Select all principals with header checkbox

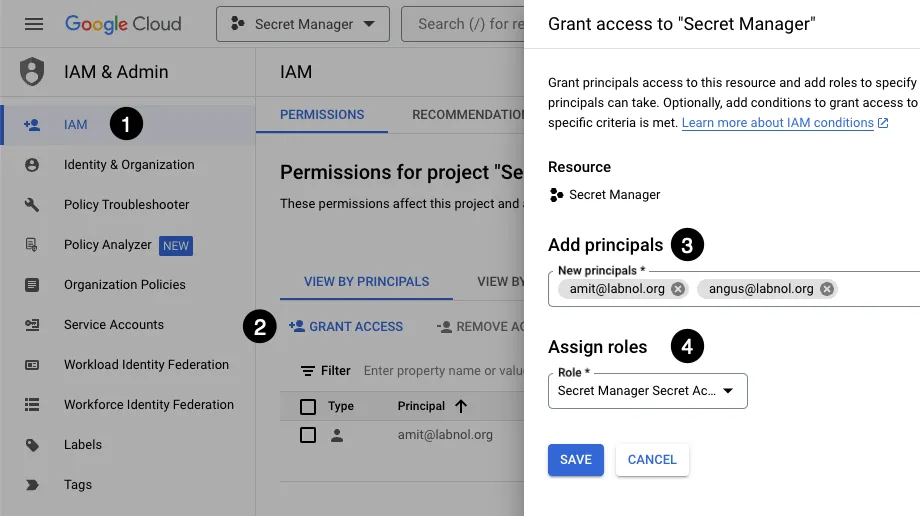[x=308, y=406]
